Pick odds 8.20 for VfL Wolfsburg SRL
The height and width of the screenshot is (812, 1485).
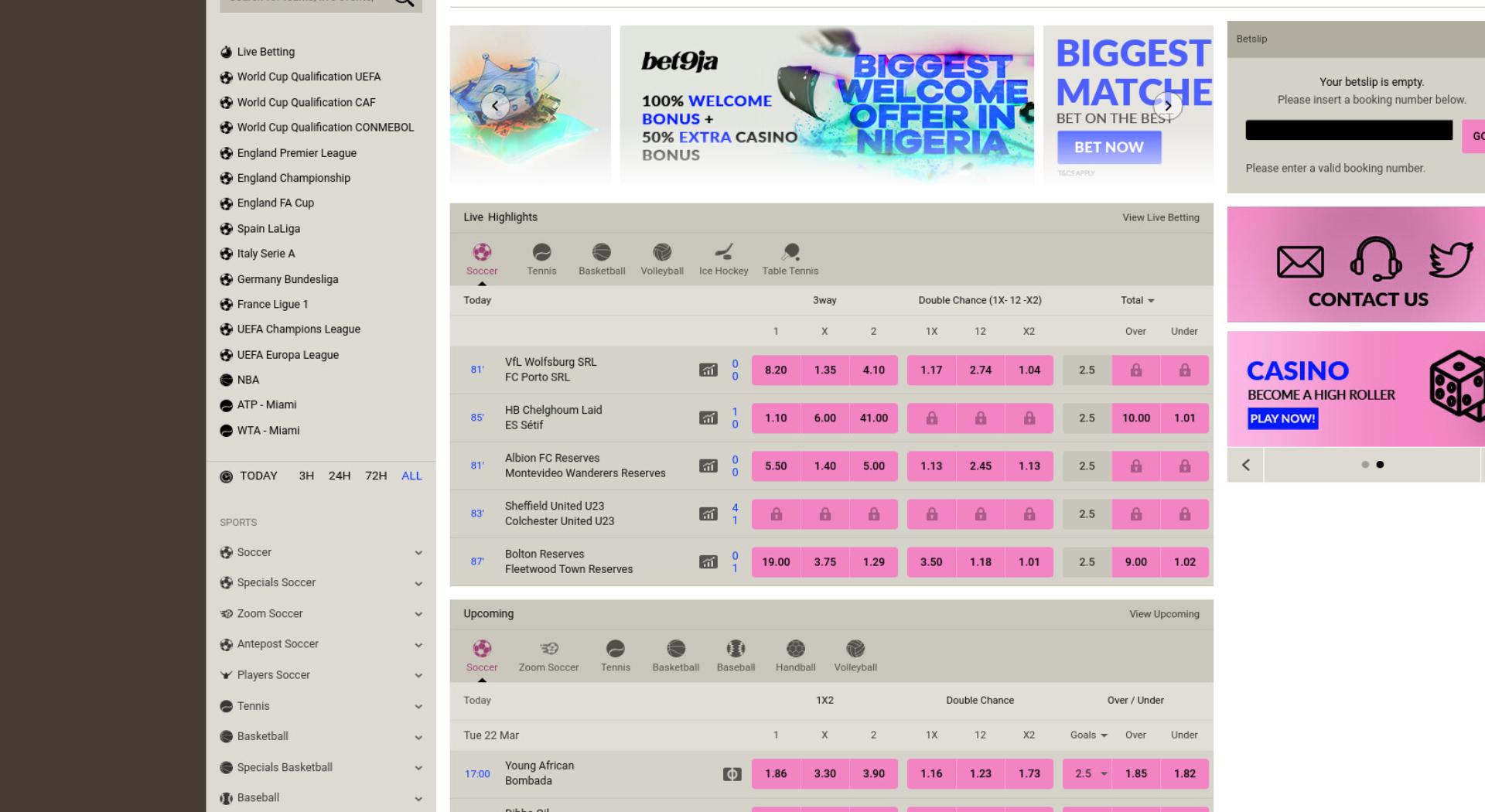pyautogui.click(x=776, y=370)
